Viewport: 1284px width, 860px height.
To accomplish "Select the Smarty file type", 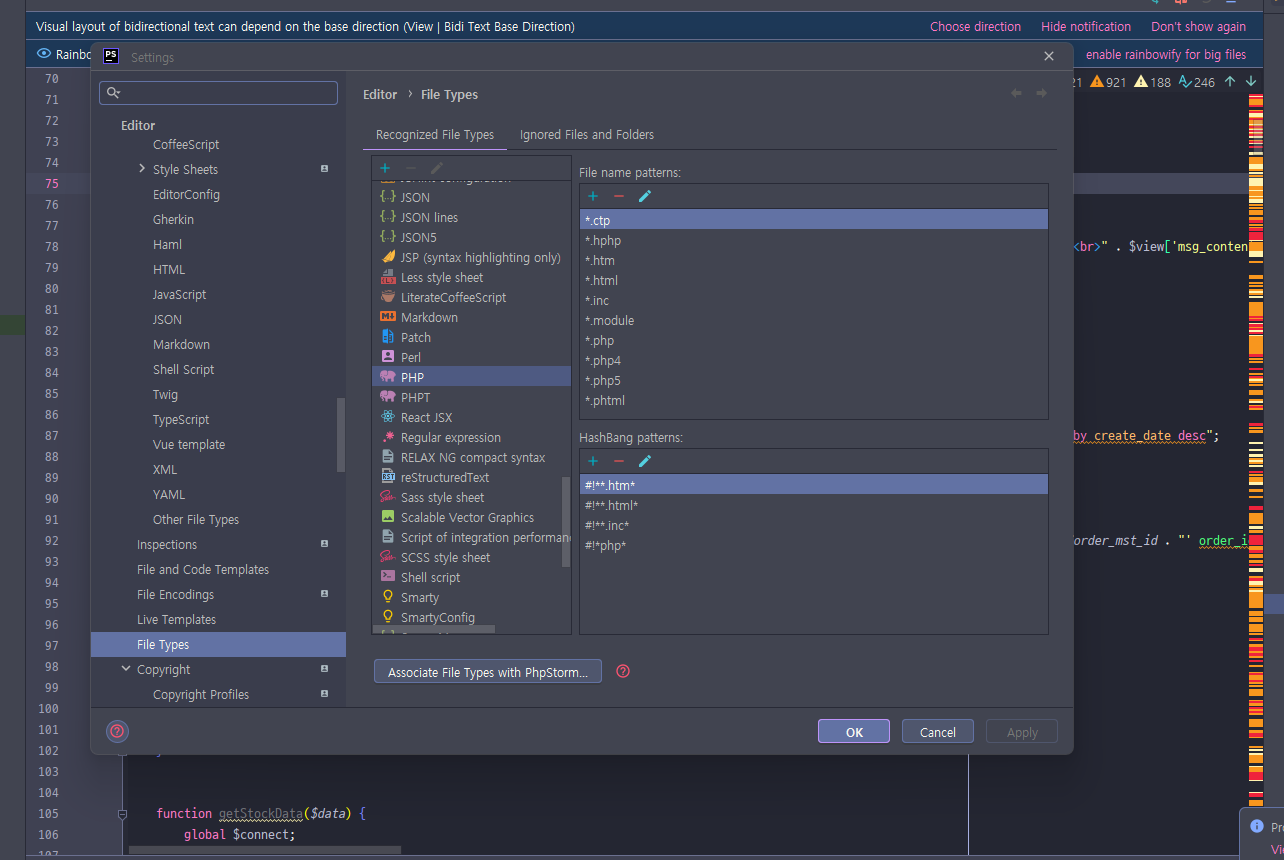I will (x=471, y=597).
